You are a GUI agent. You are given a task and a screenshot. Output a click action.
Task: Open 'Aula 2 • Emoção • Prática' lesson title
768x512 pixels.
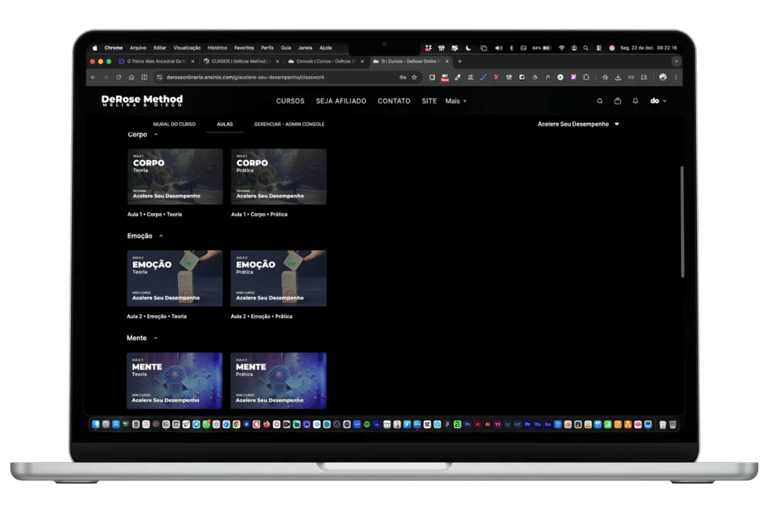261,317
